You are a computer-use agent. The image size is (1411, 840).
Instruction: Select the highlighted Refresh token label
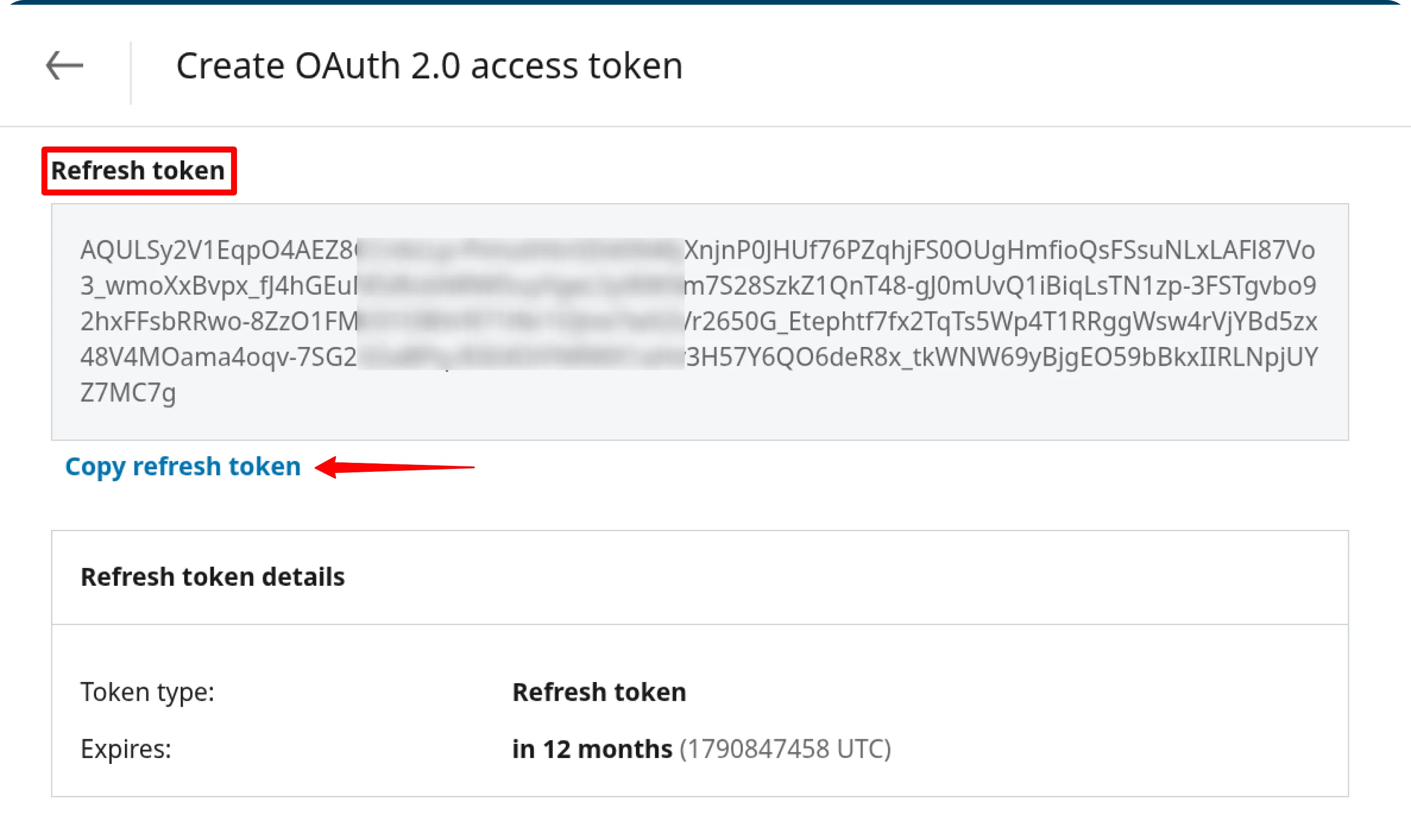(x=139, y=169)
